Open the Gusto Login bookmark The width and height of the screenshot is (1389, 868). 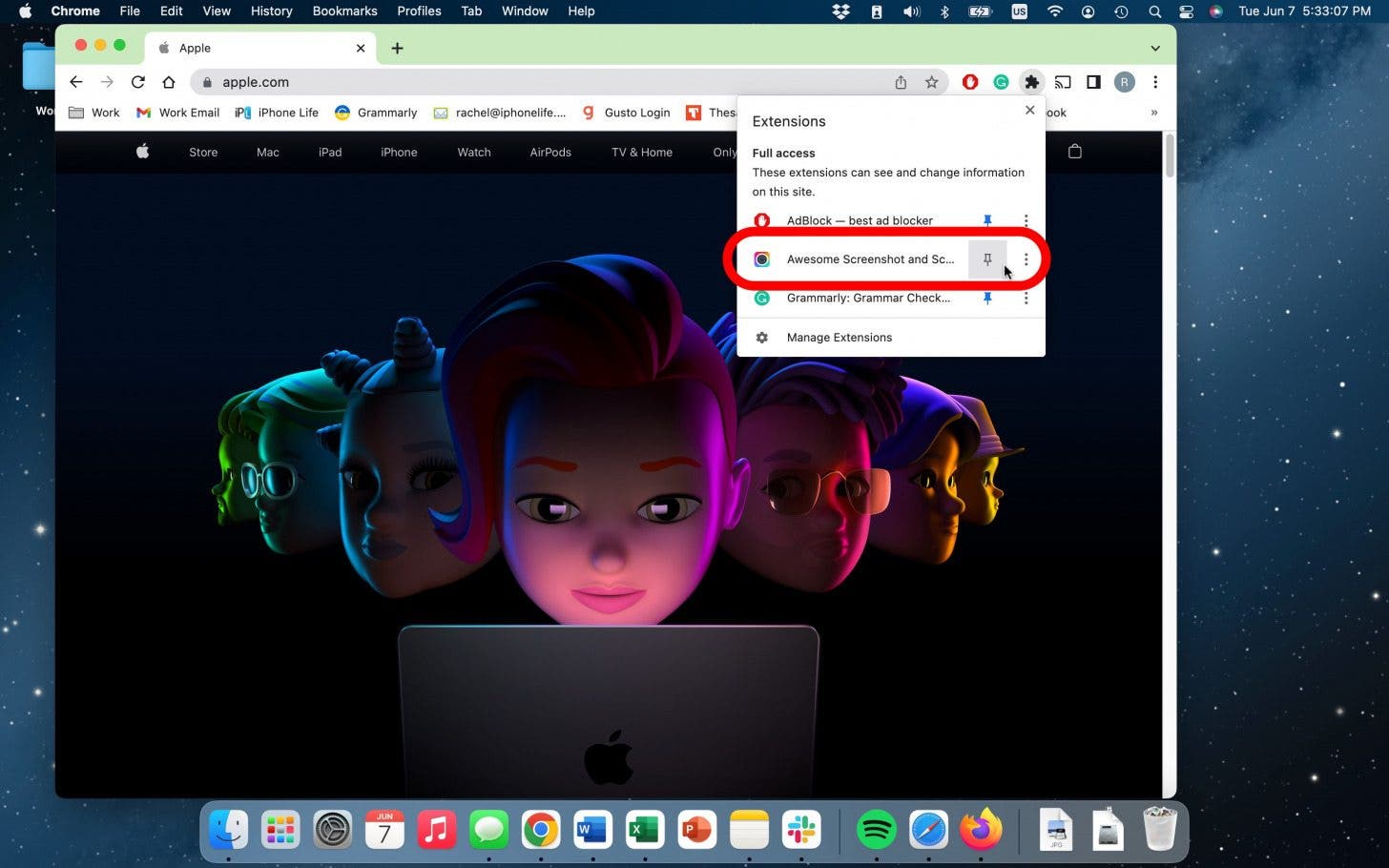626,113
